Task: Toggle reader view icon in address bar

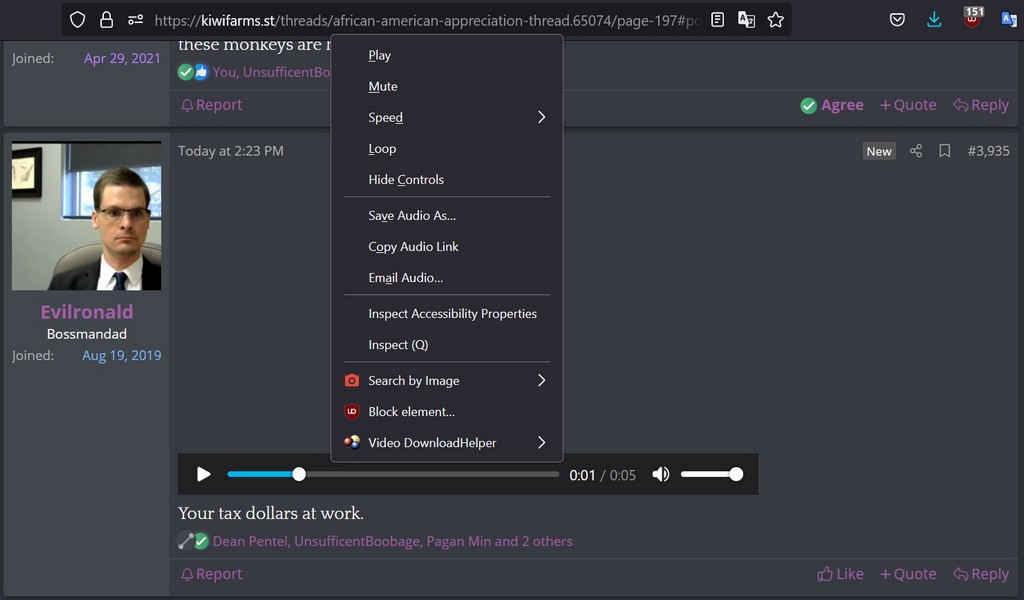Action: coord(717,20)
